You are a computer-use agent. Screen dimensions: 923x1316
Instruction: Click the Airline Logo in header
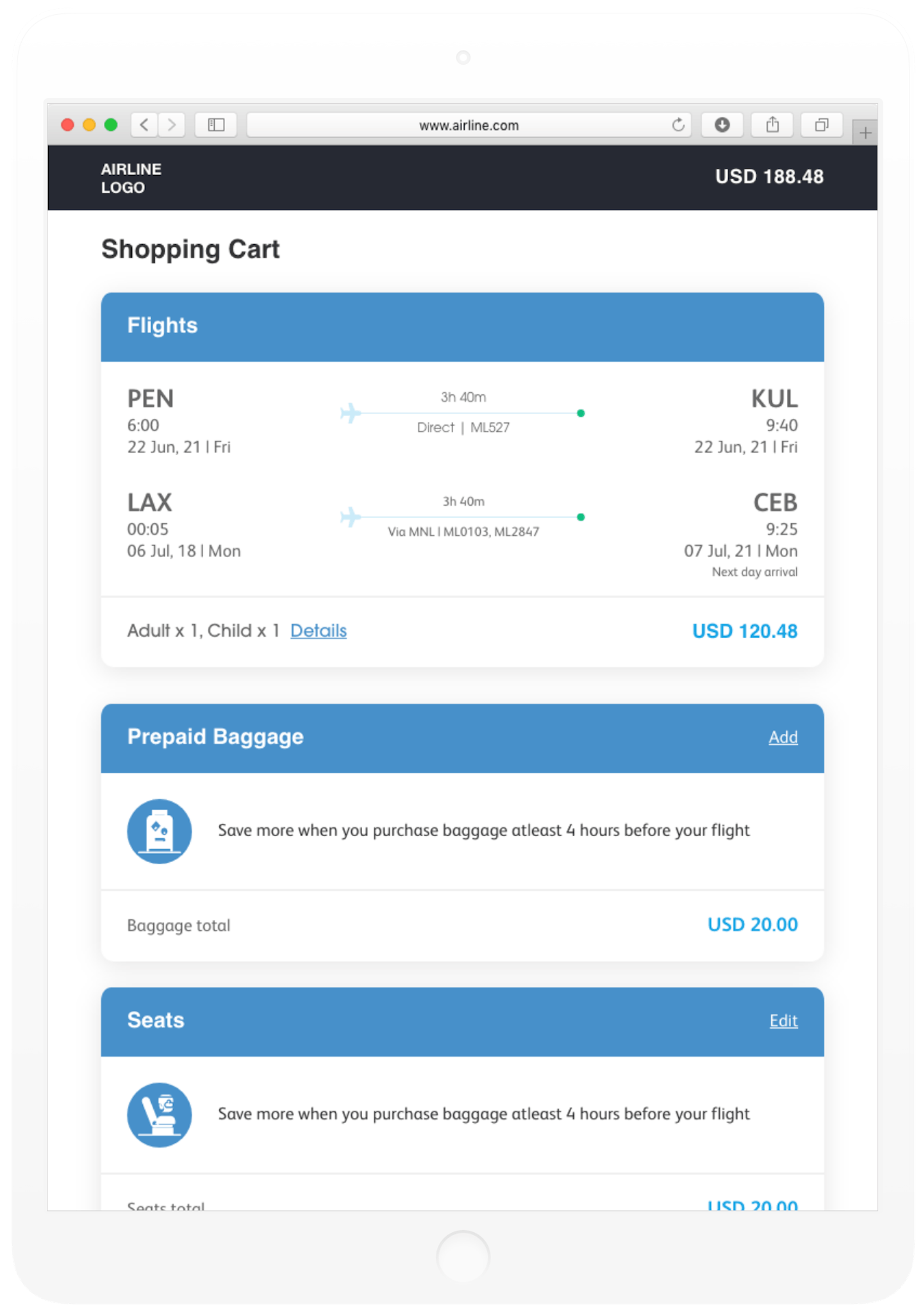131,178
